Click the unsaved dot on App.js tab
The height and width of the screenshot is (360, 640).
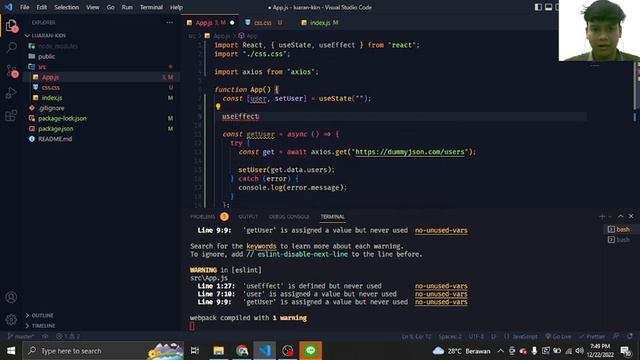point(232,23)
